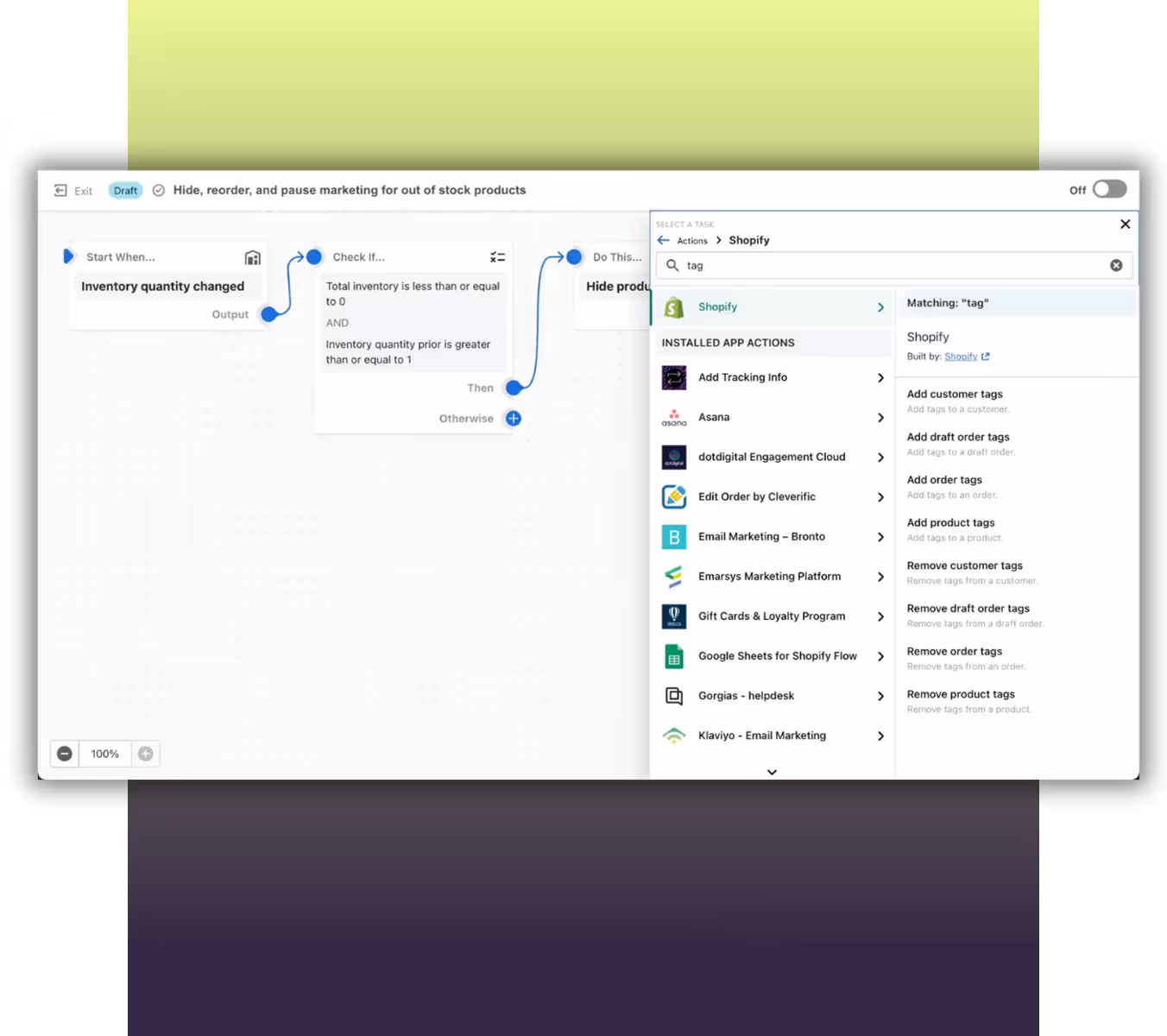Expand Email Marketing – Bronto chevron
The height and width of the screenshot is (1036, 1167).
(880, 537)
